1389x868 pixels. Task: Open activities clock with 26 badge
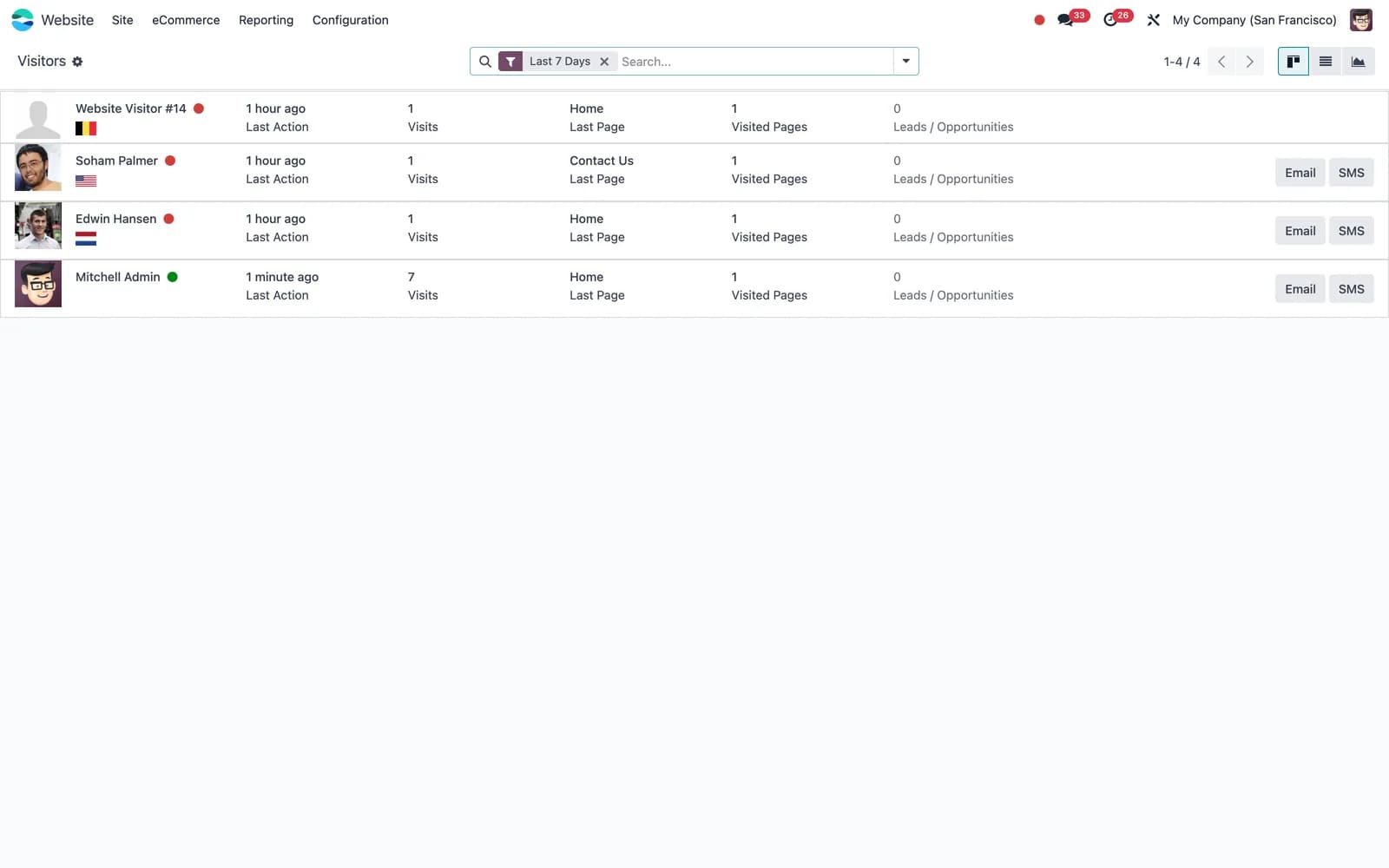pos(1116,19)
